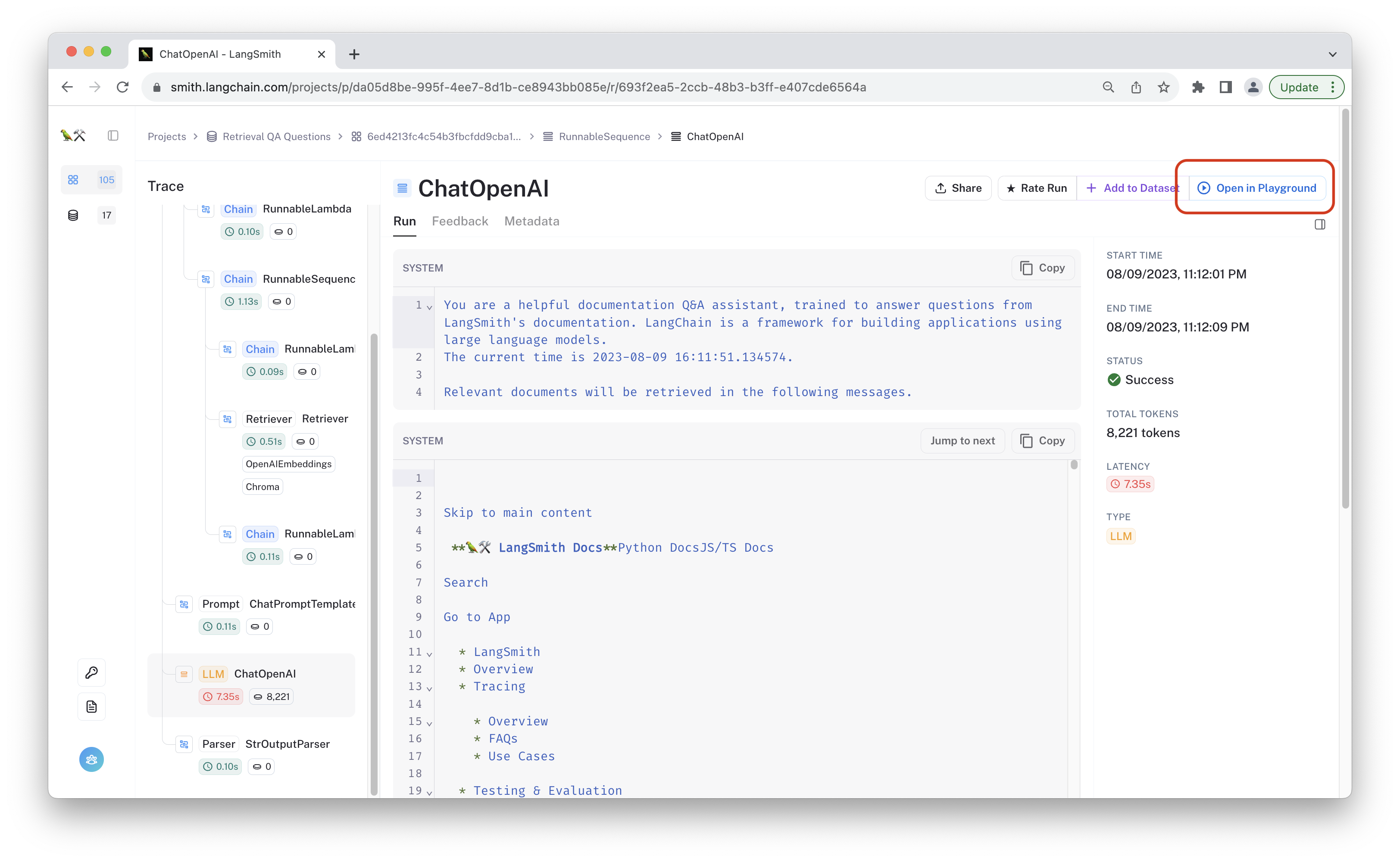
Task: Click the RunnableSequence chain icon
Action: pos(206,279)
